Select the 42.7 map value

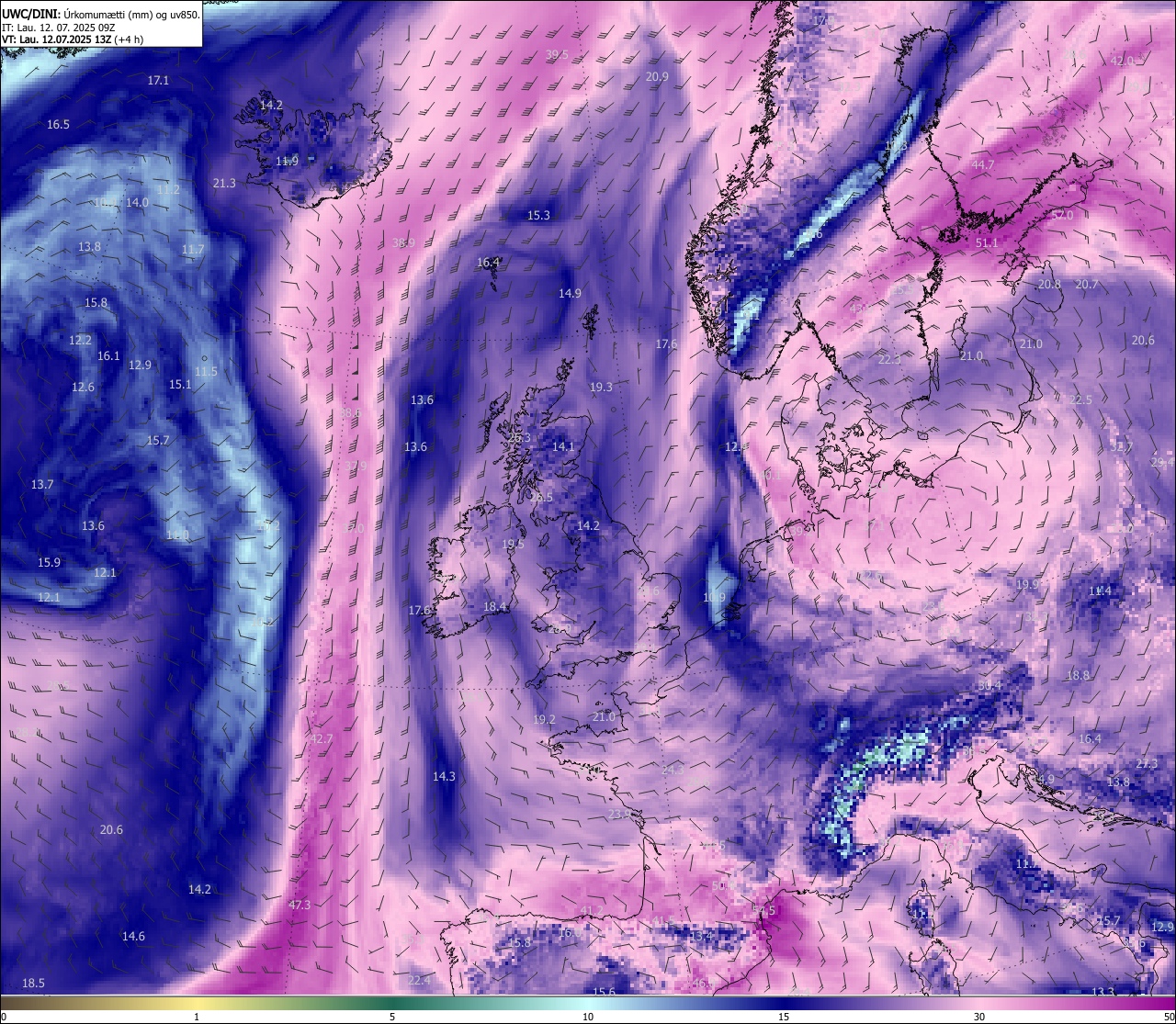tap(322, 739)
